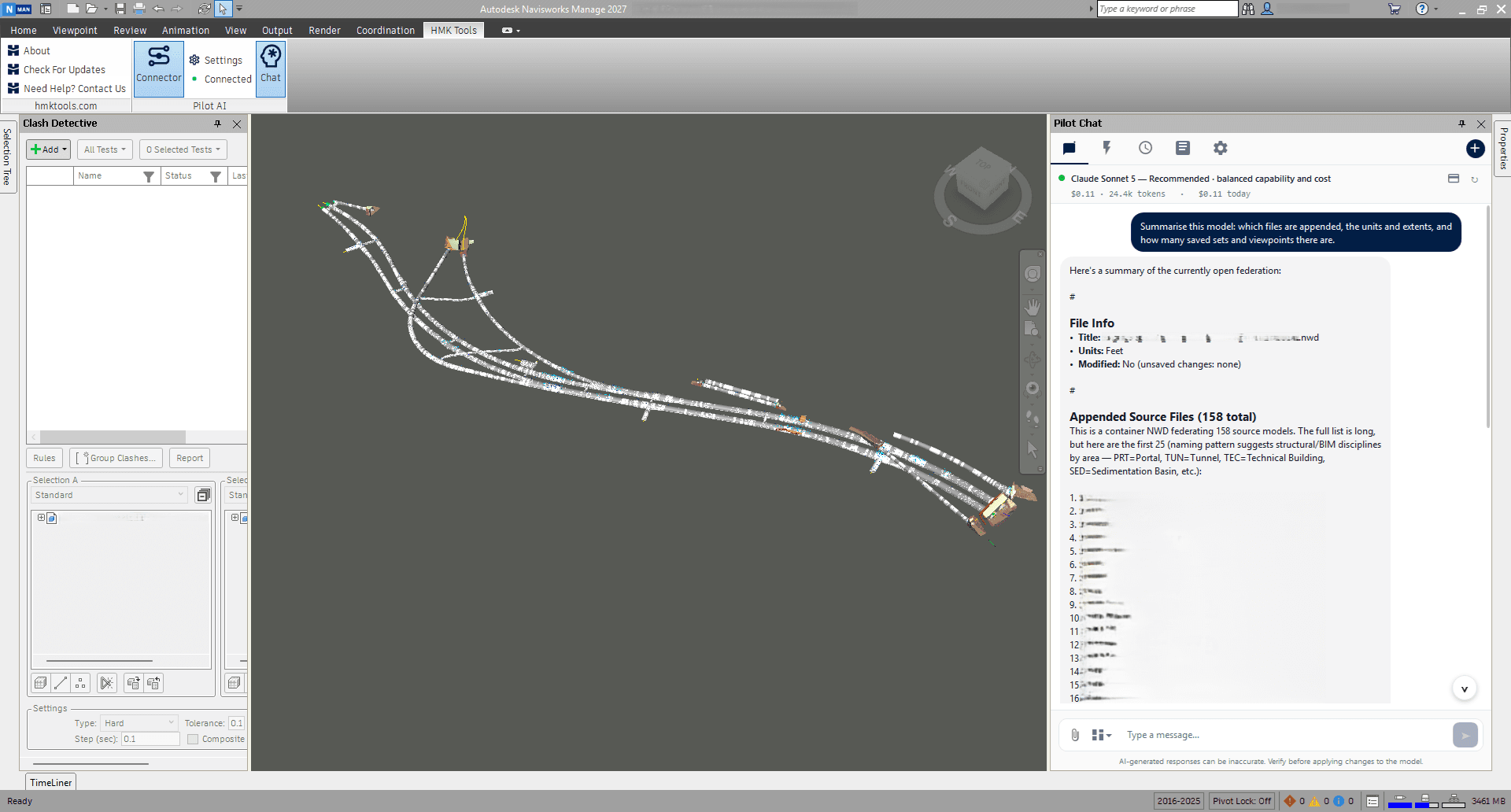Open the Standard dropdown in Selection A
The image size is (1511, 812).
click(x=109, y=495)
